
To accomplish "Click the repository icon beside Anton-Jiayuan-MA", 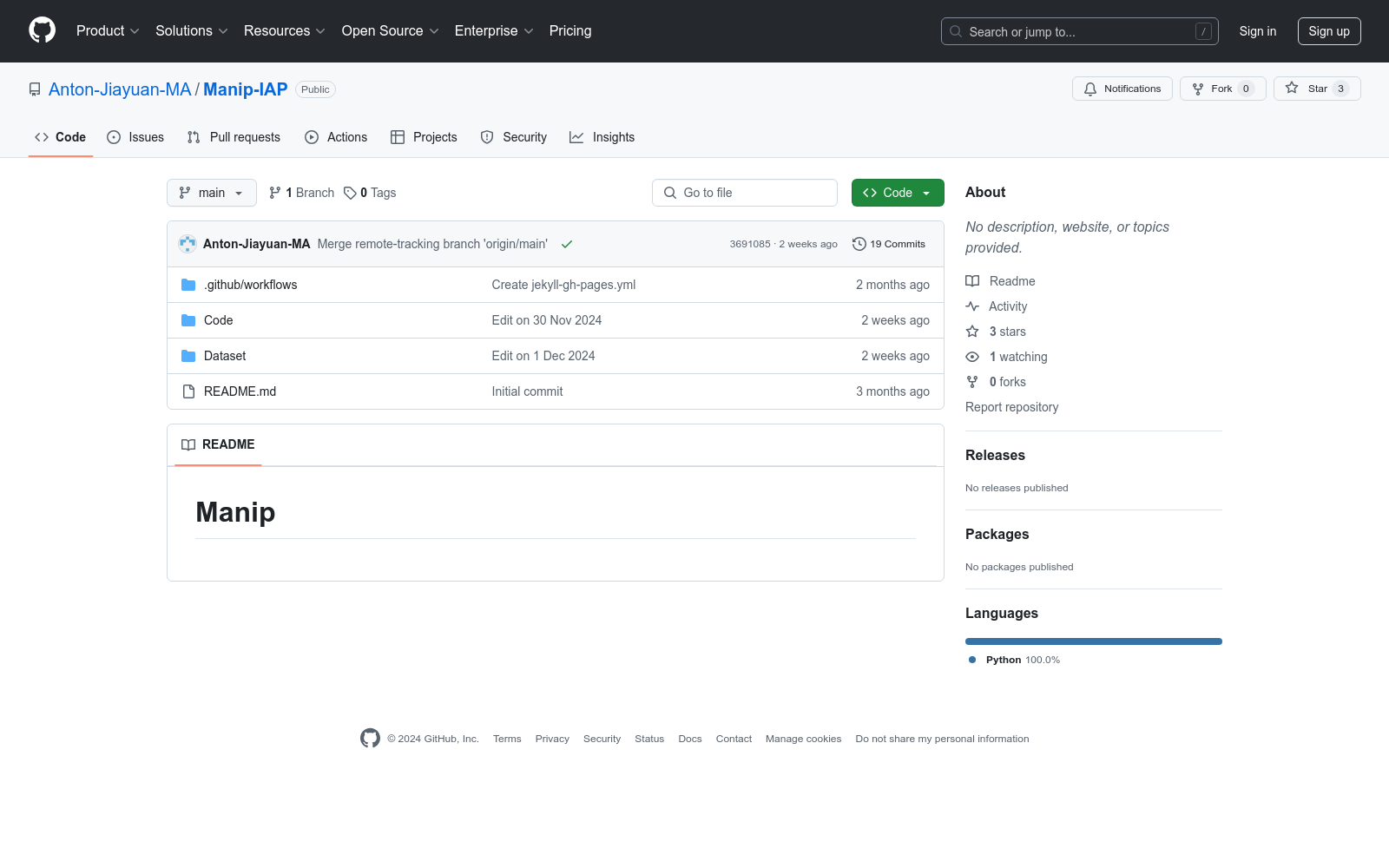I will click(35, 89).
